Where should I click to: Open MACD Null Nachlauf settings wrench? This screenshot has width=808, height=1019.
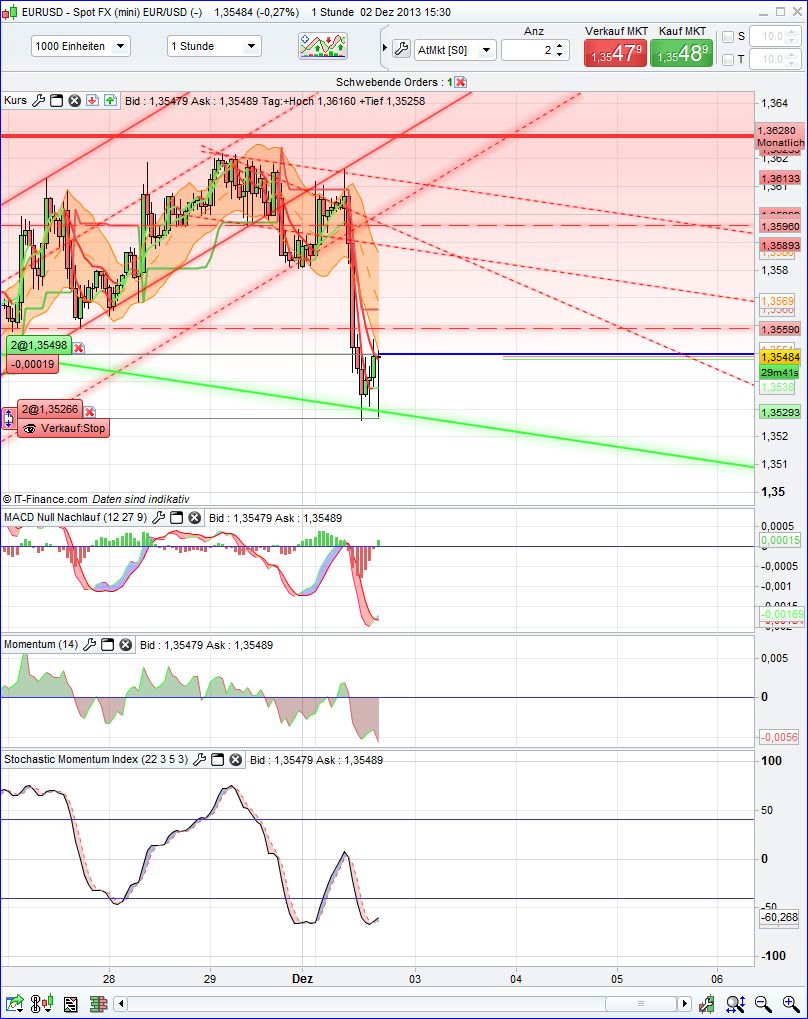pos(160,517)
